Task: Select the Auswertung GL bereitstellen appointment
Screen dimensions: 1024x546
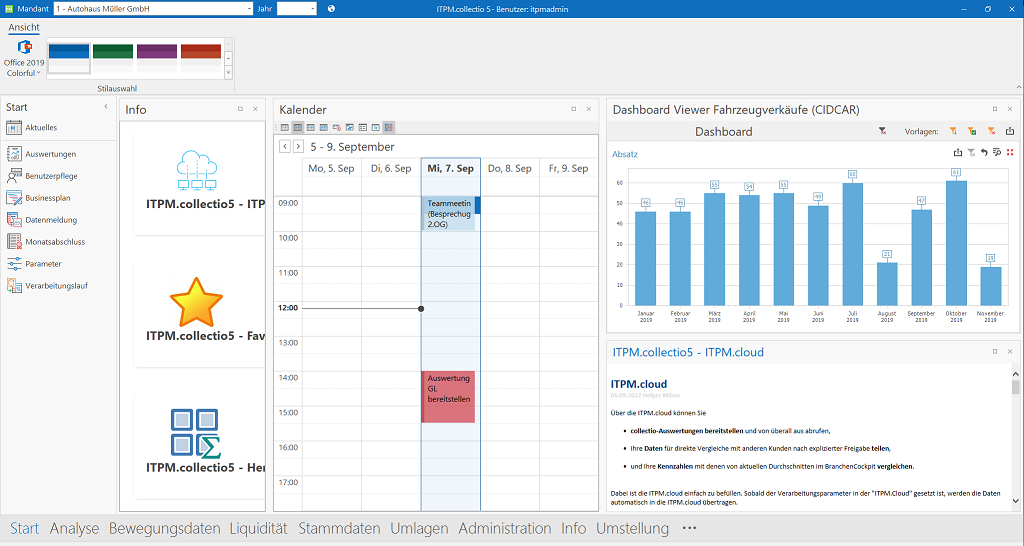Action: click(449, 396)
